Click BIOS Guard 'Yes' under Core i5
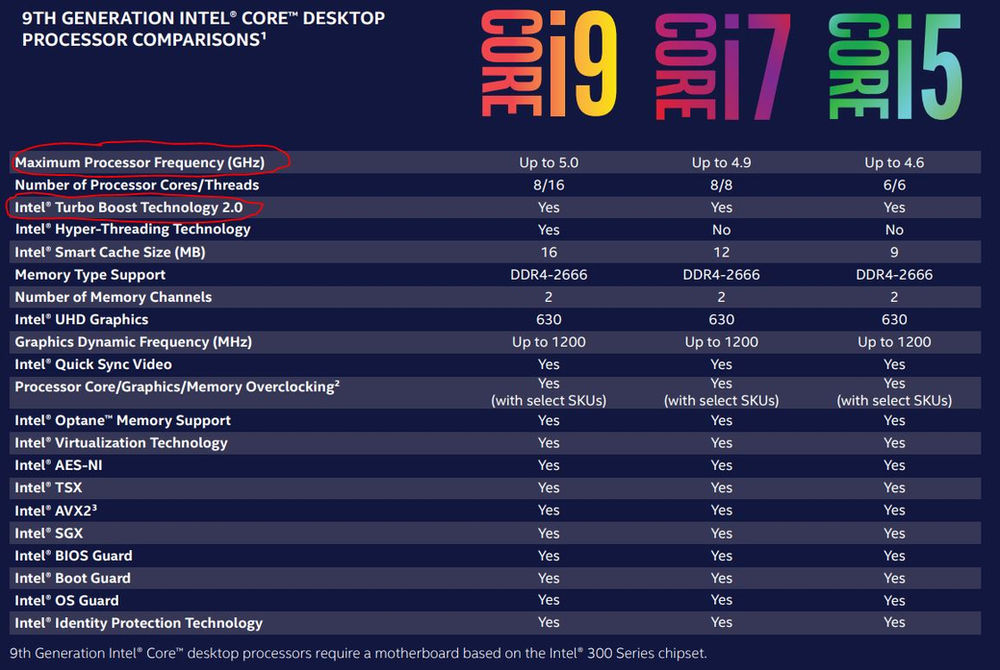Screen dimensions: 1000x670 tap(894, 556)
